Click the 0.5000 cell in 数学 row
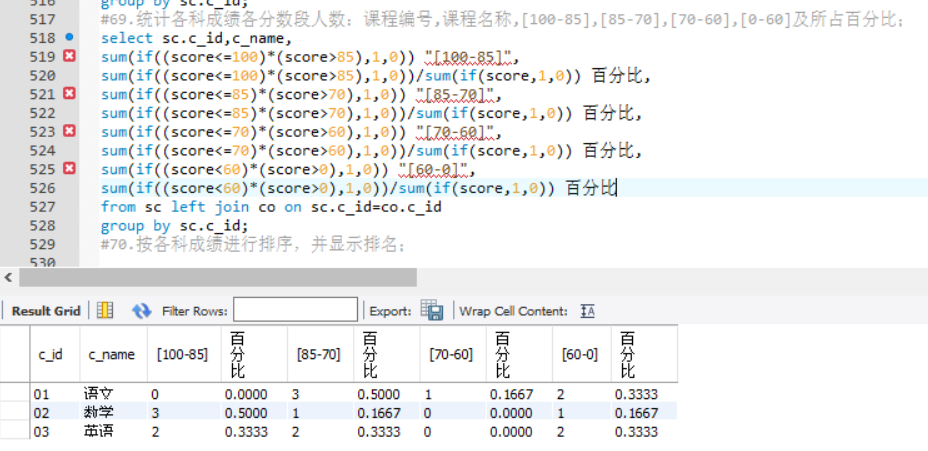The height and width of the screenshot is (451, 928). coord(256,413)
